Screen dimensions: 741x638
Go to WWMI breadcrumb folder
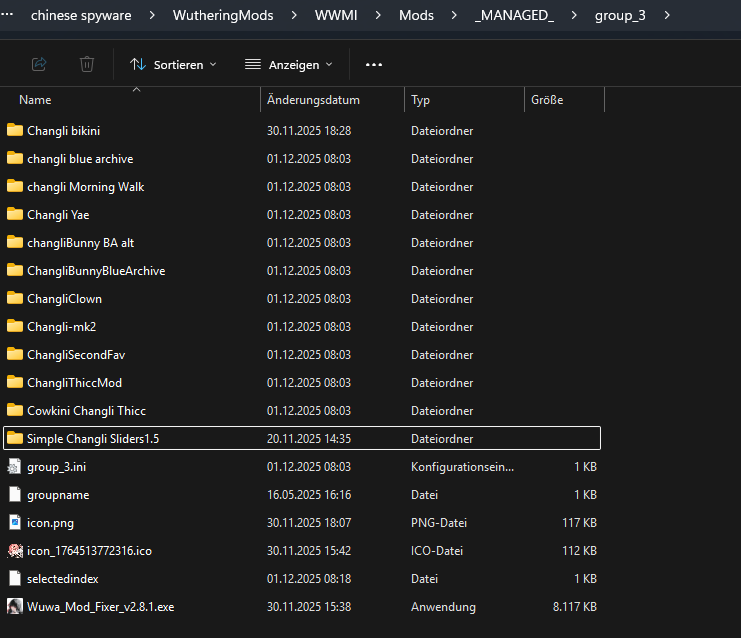tap(336, 15)
